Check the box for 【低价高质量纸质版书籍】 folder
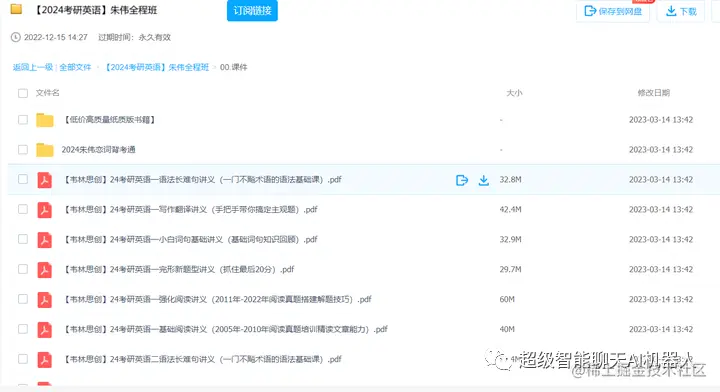The image size is (720, 392). [x=23, y=119]
